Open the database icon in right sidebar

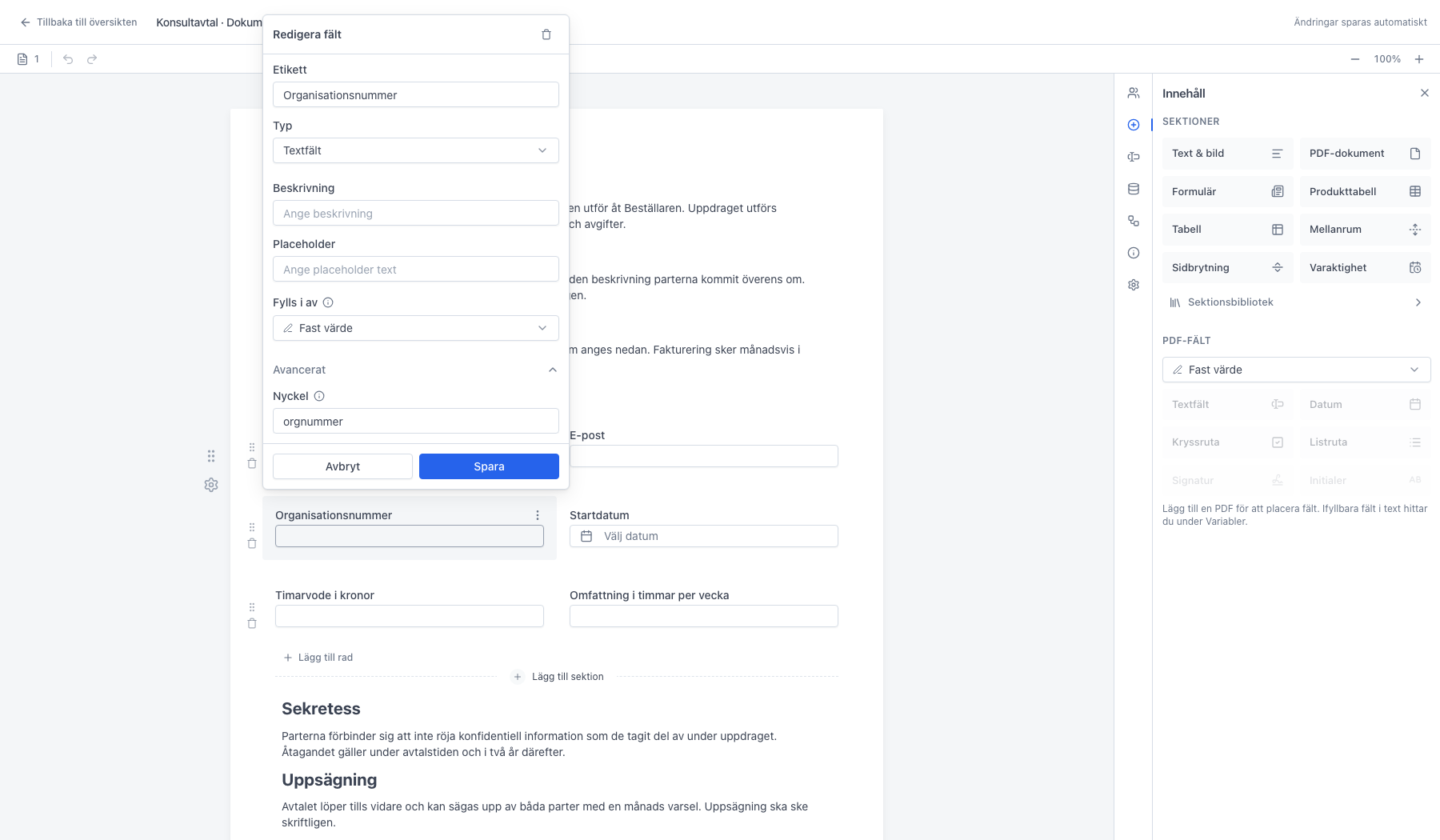[1134, 189]
